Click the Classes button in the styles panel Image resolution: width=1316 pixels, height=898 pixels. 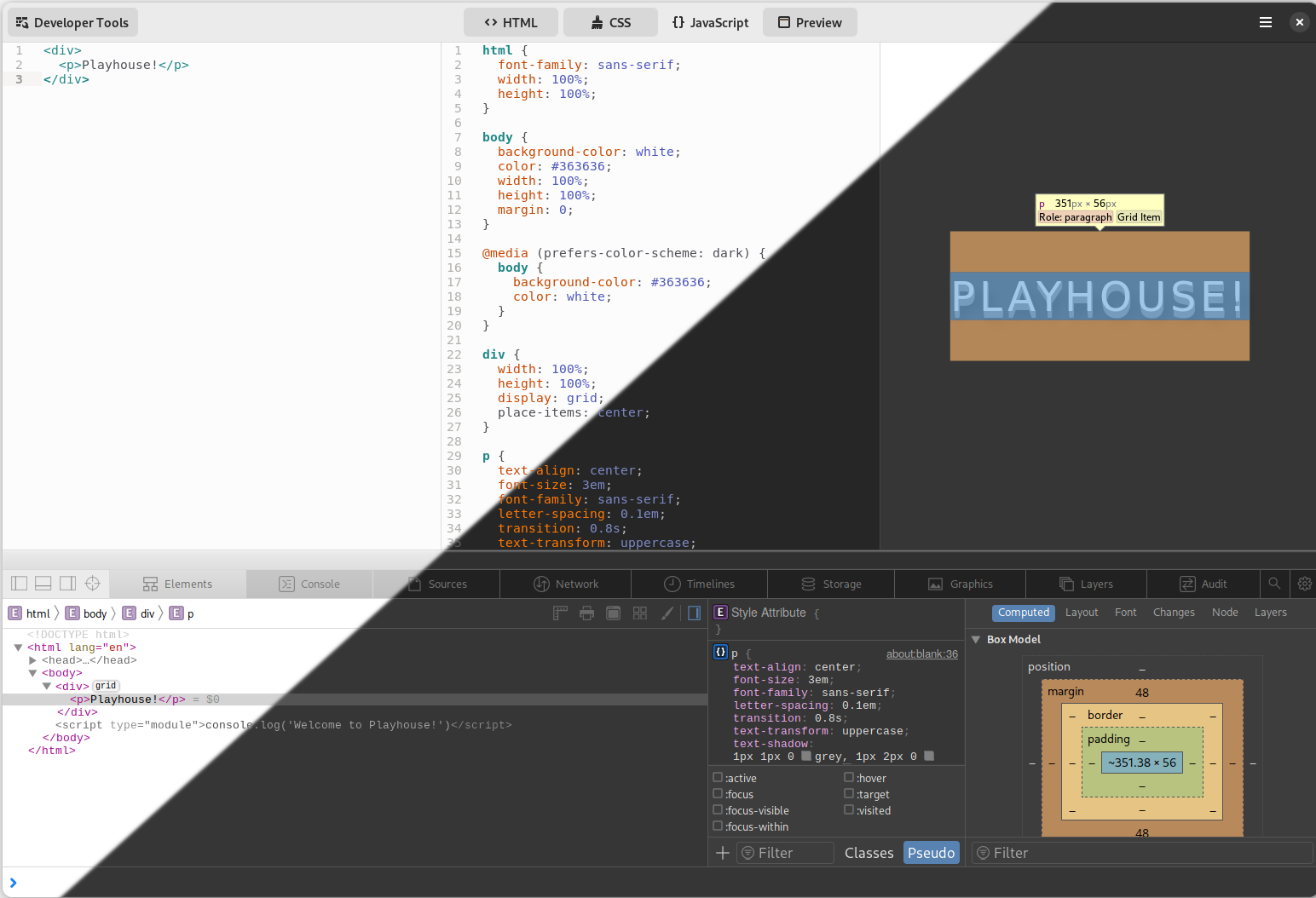coord(869,853)
